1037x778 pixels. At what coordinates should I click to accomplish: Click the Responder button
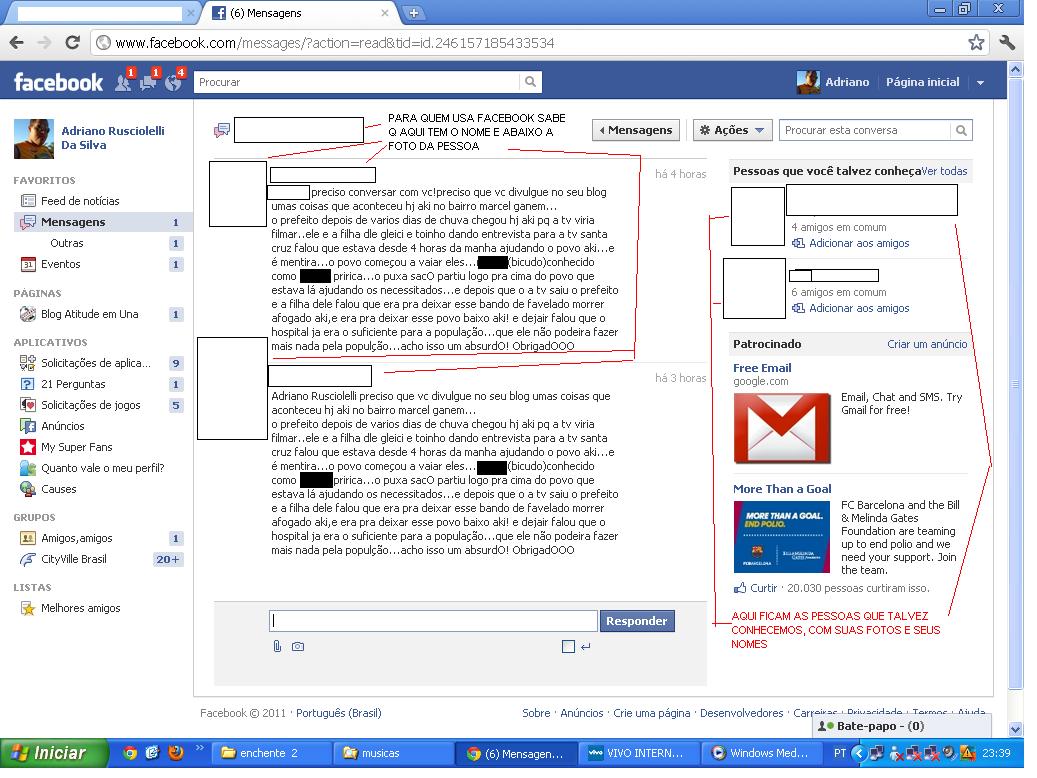(637, 621)
